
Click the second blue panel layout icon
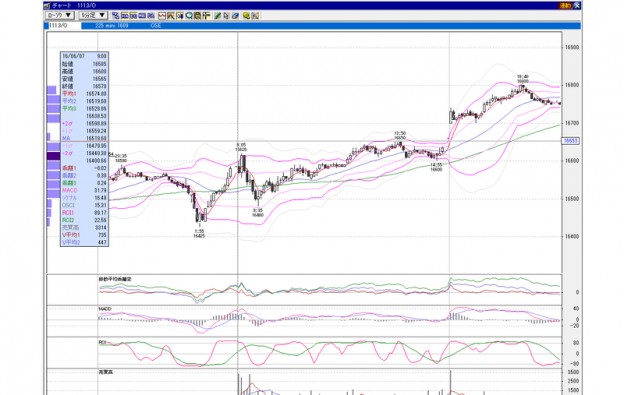133,16
